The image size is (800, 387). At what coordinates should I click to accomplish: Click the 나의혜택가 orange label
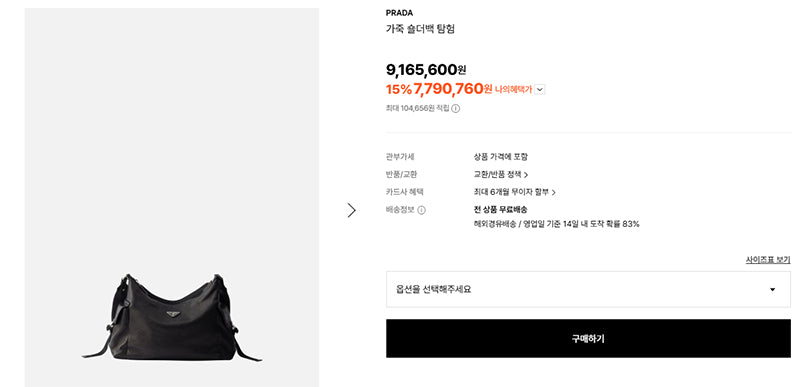(x=513, y=90)
